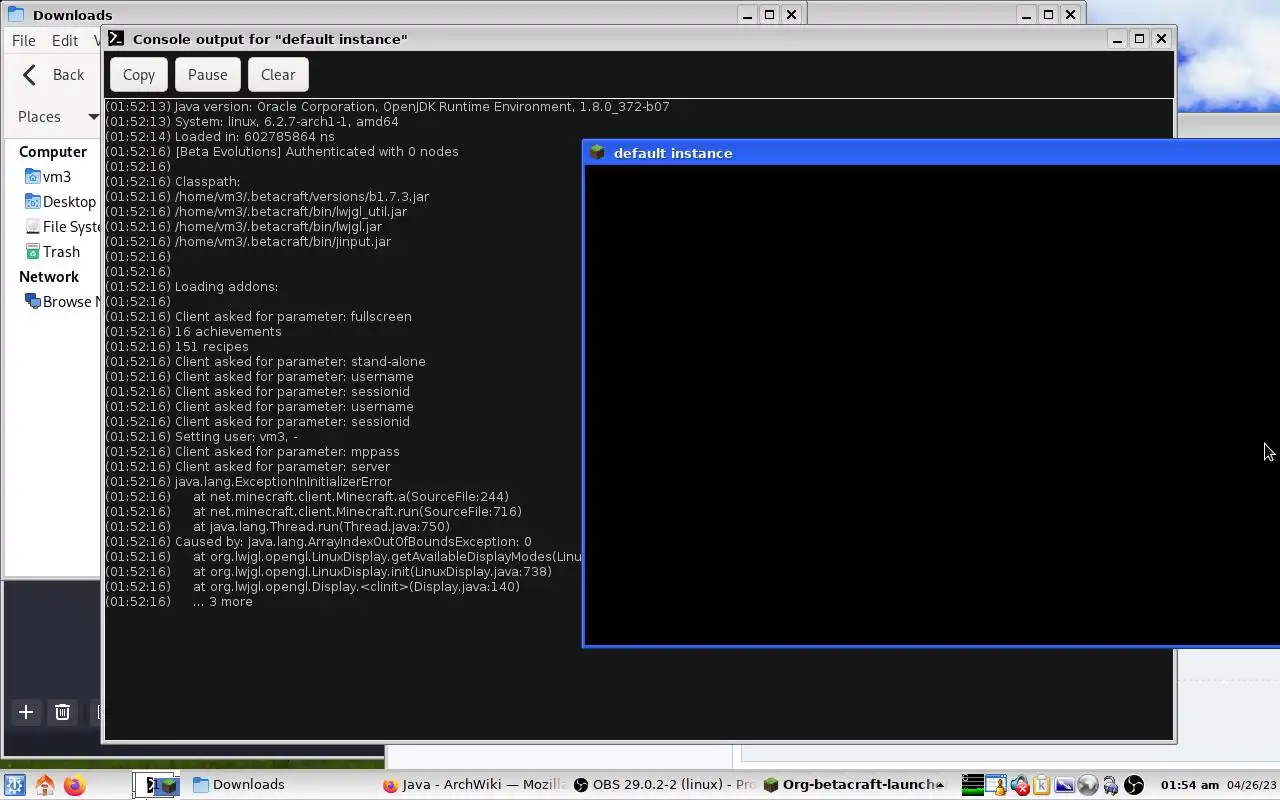Open the clipboard manager tray icon
The image size is (1280, 800).
click(x=1041, y=785)
